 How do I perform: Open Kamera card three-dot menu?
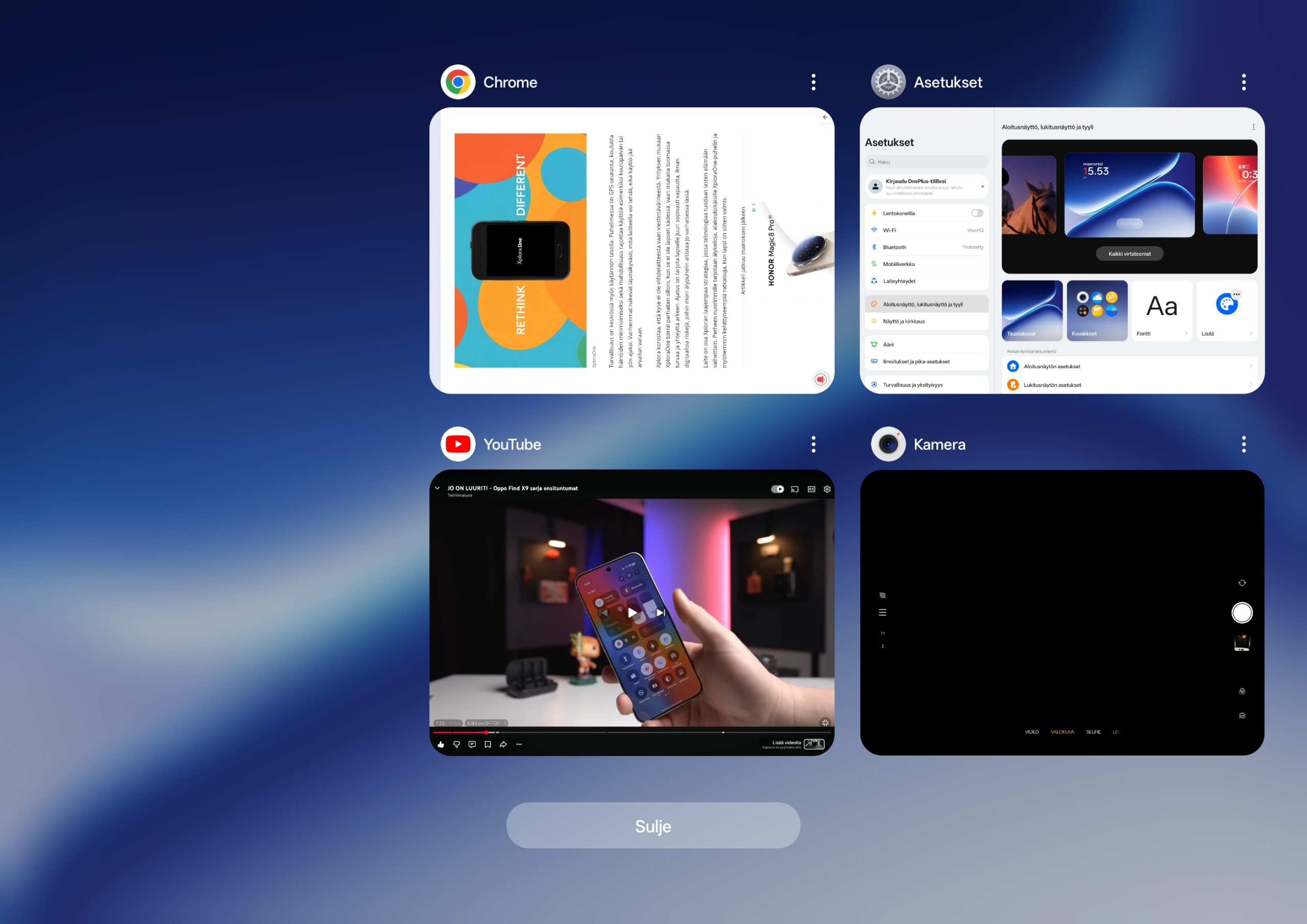(1244, 444)
